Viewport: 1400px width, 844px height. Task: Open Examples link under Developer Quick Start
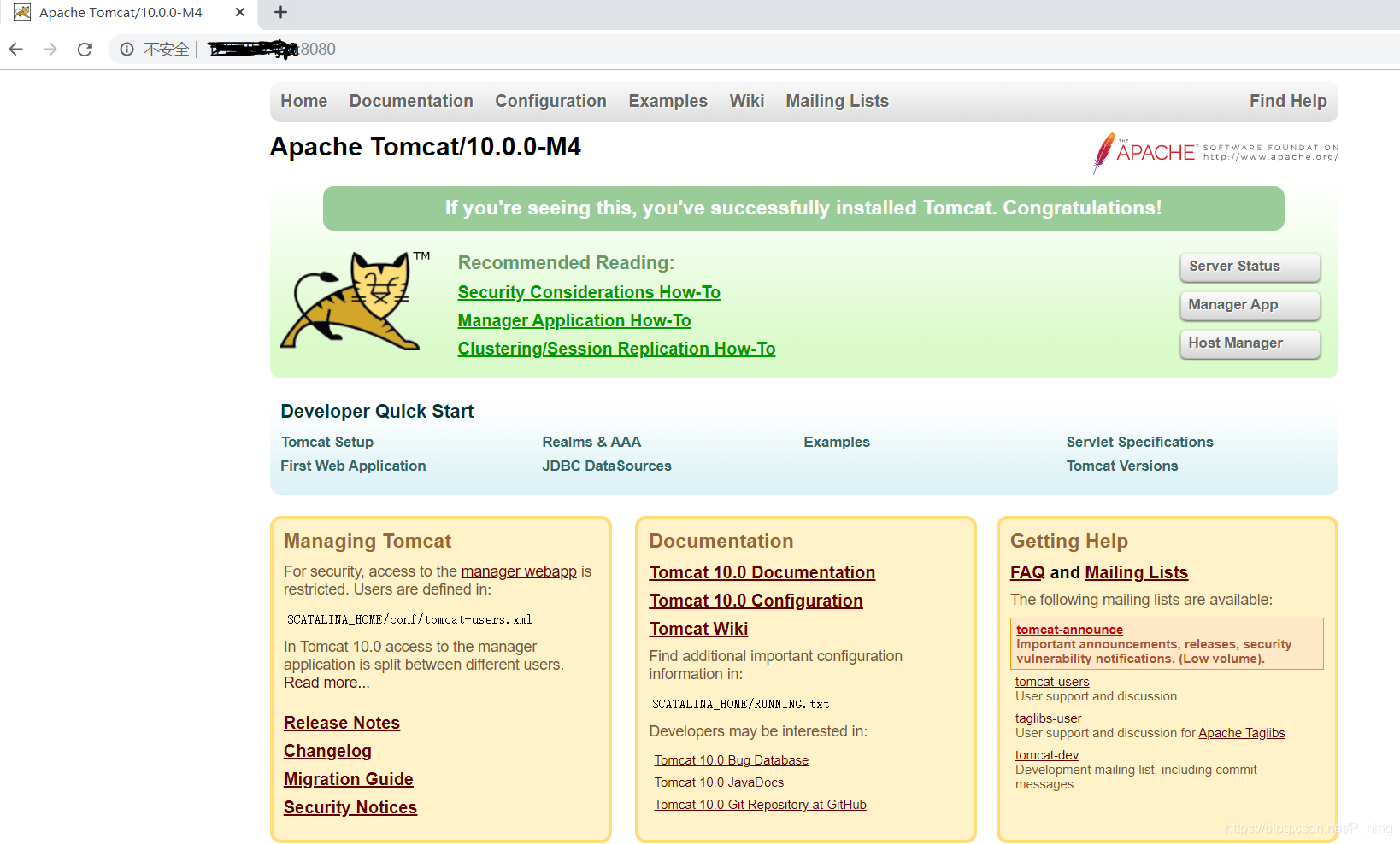pos(837,442)
